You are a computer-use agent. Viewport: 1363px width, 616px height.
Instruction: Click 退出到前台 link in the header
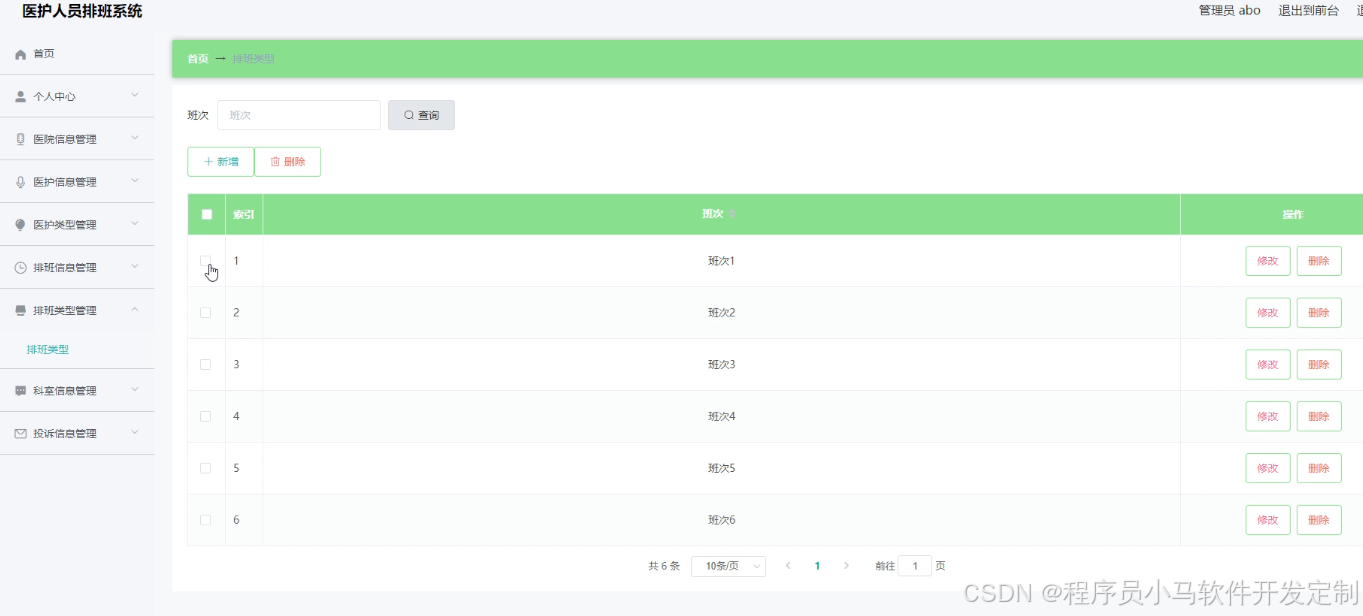[x=1308, y=10]
